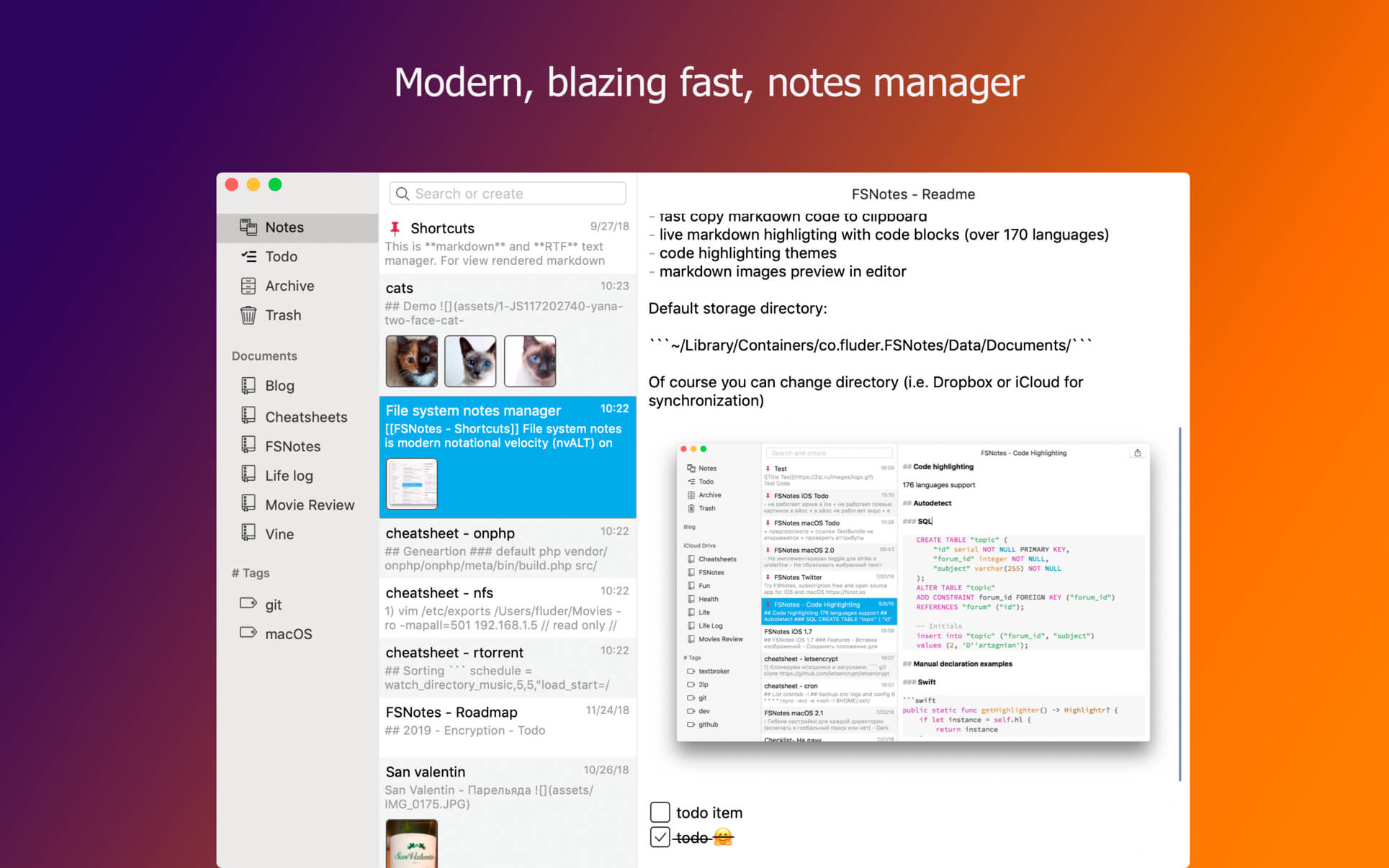
Task: Open the Life log menu item
Action: [289, 474]
